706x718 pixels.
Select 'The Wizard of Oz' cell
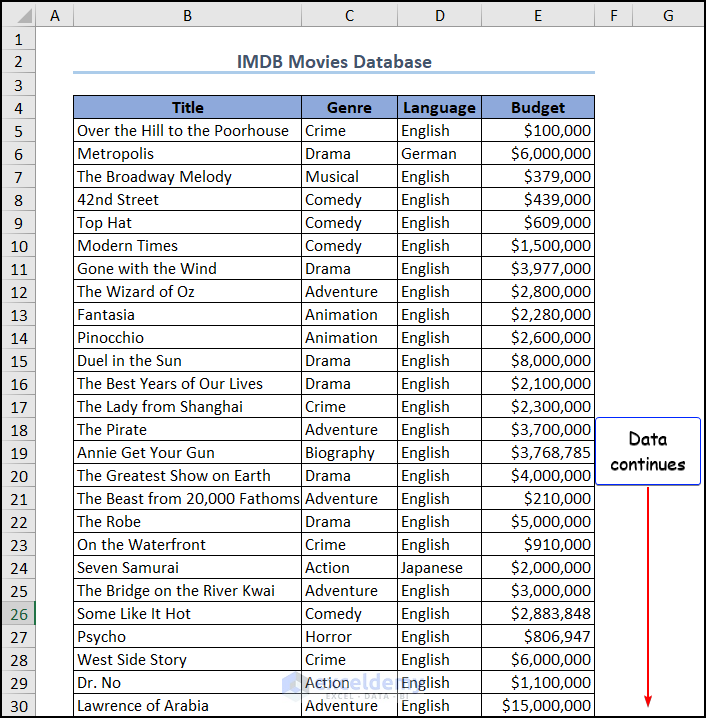pyautogui.click(x=187, y=291)
